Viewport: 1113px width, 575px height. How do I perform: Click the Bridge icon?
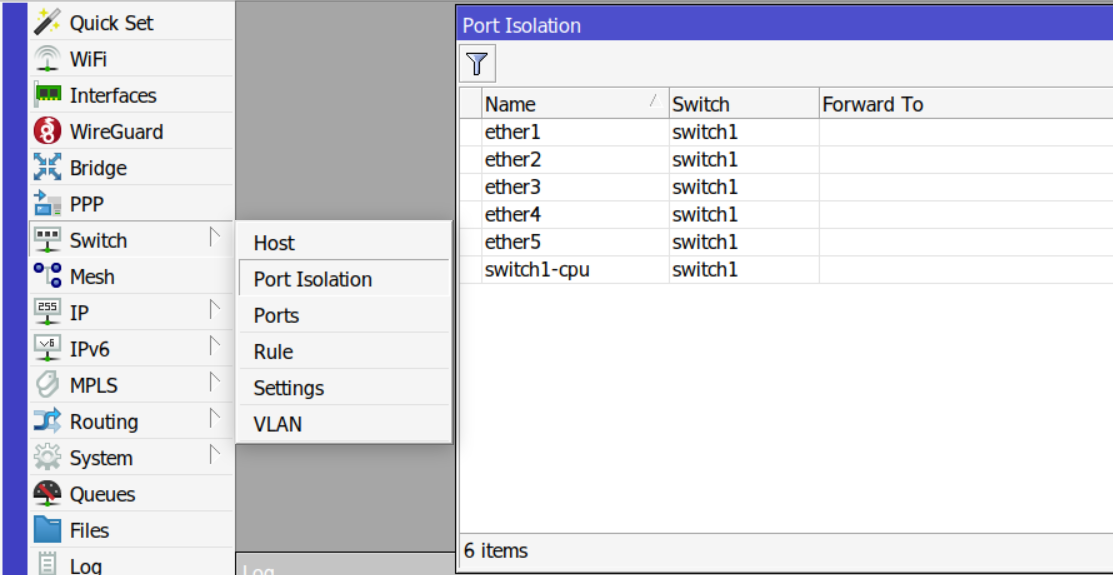coord(47,167)
